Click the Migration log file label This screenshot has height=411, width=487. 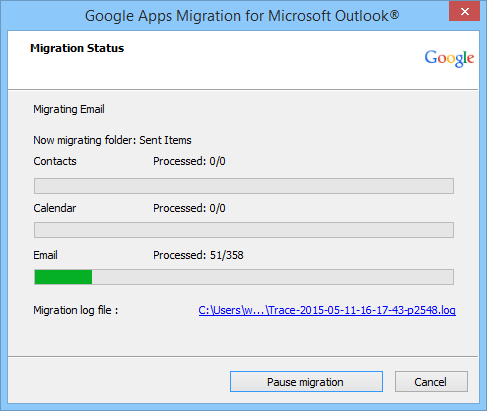coord(76,310)
